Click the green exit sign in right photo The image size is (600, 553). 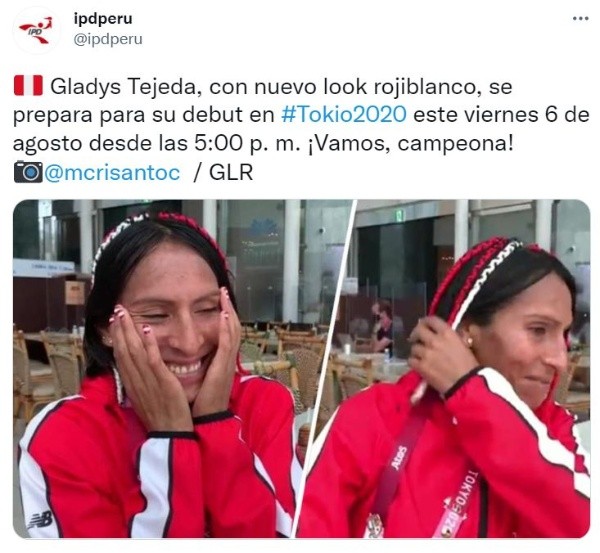point(400,216)
